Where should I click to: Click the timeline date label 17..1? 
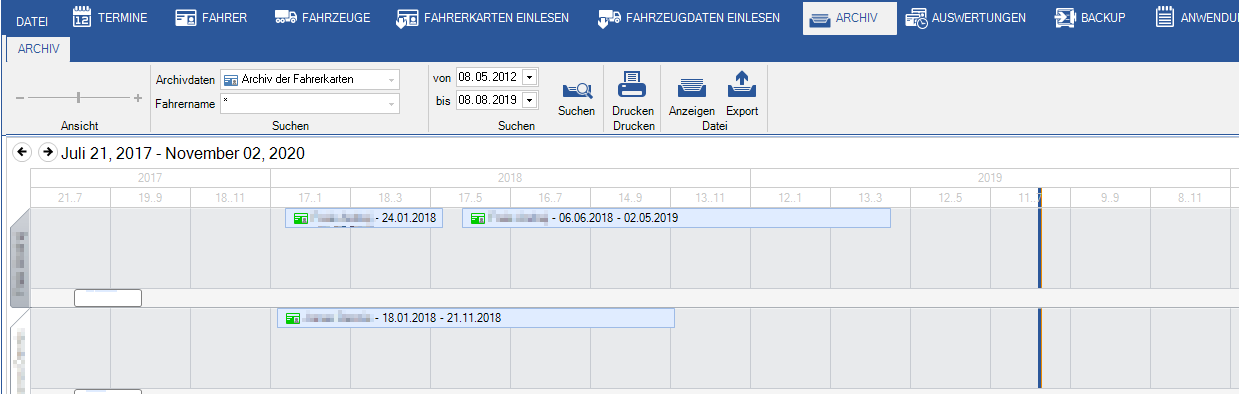tap(310, 197)
